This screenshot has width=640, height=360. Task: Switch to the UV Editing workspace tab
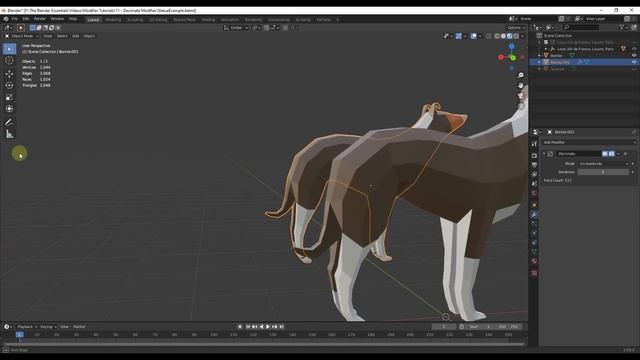pos(158,20)
